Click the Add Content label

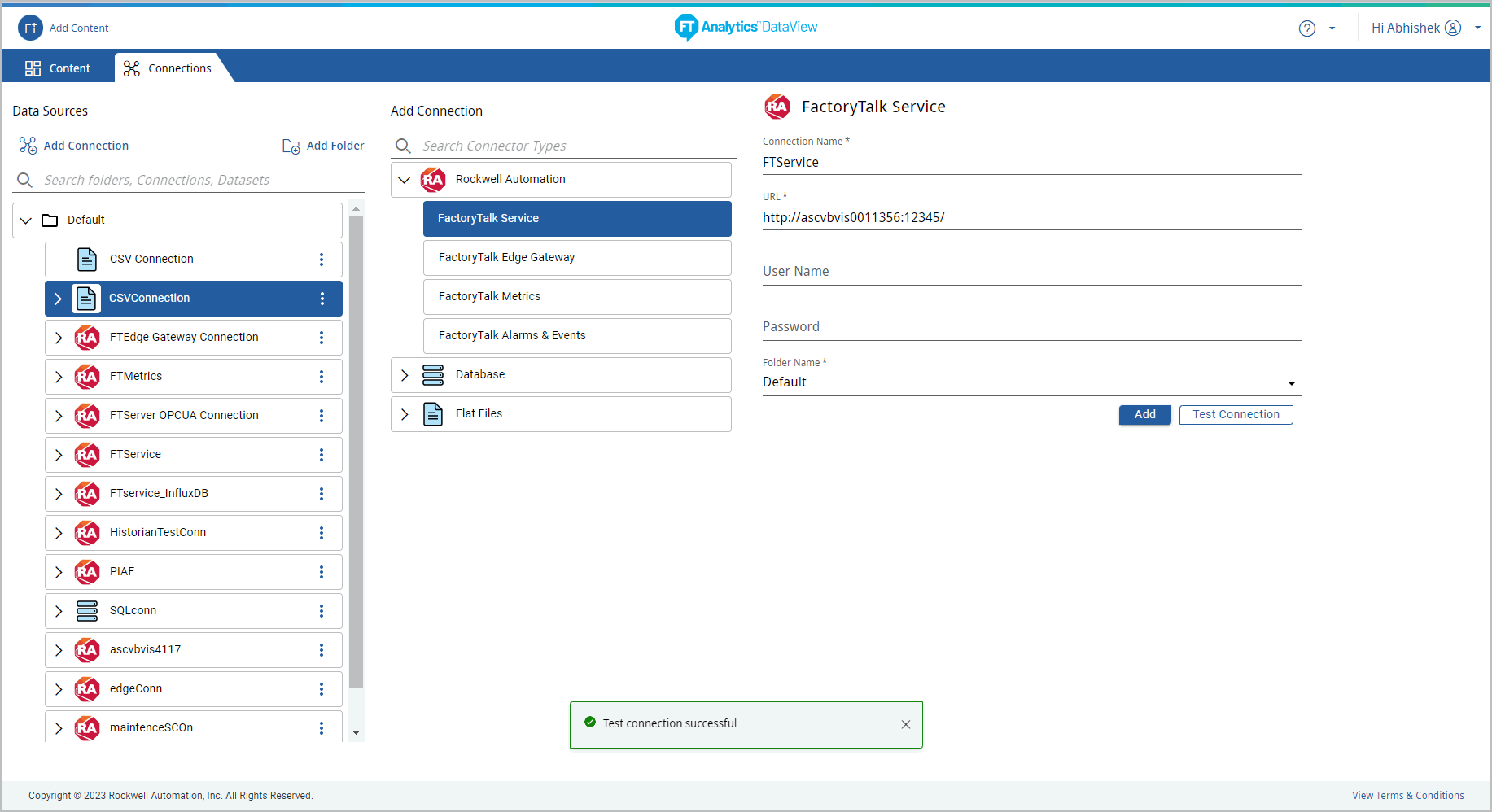click(x=79, y=28)
